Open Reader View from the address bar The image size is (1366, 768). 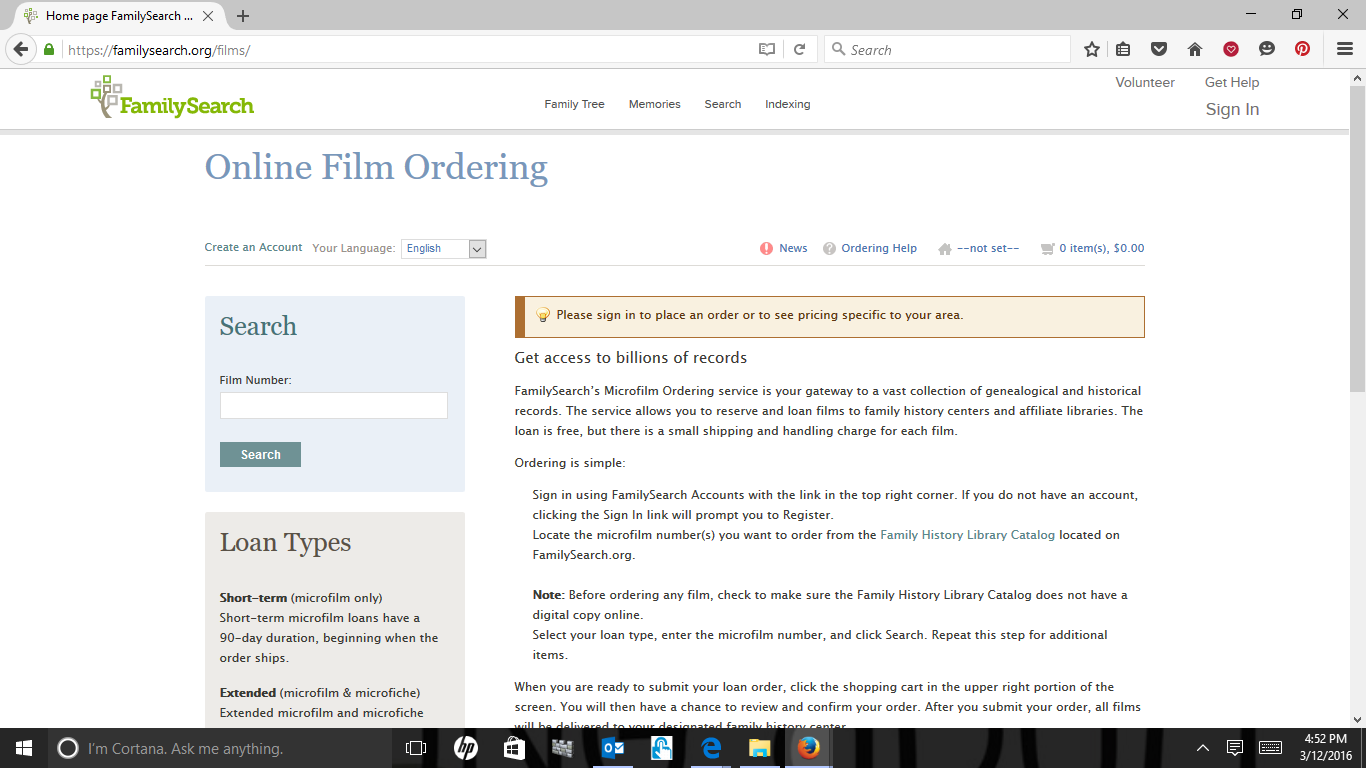(x=767, y=49)
